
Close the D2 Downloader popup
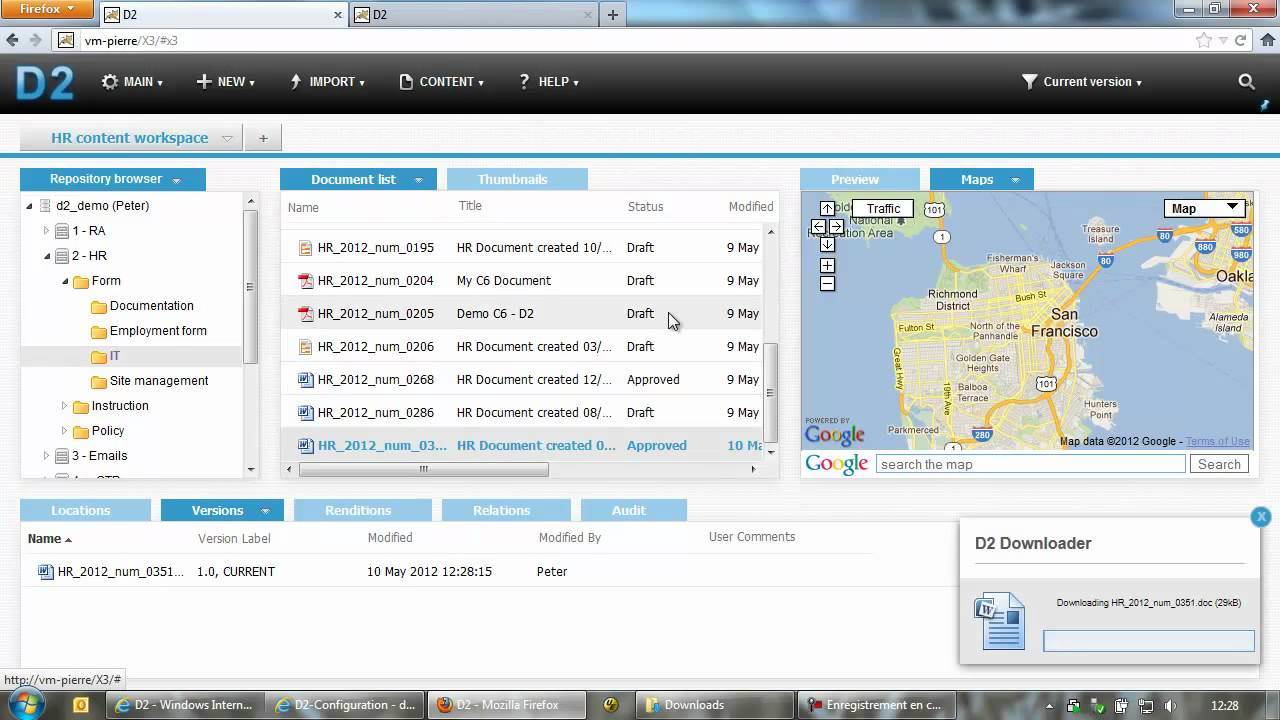coord(1261,516)
